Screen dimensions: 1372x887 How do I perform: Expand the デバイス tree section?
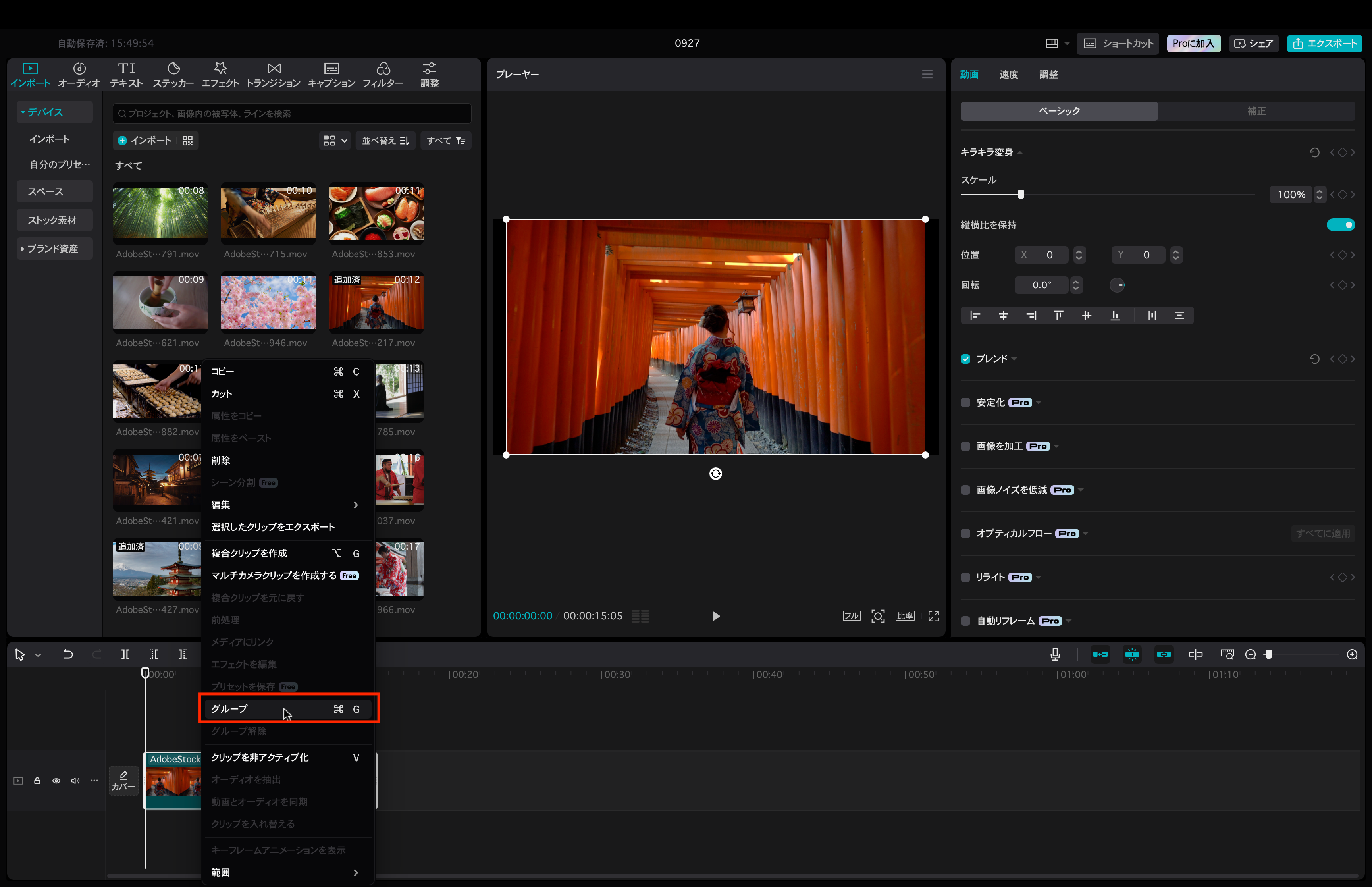(x=55, y=112)
